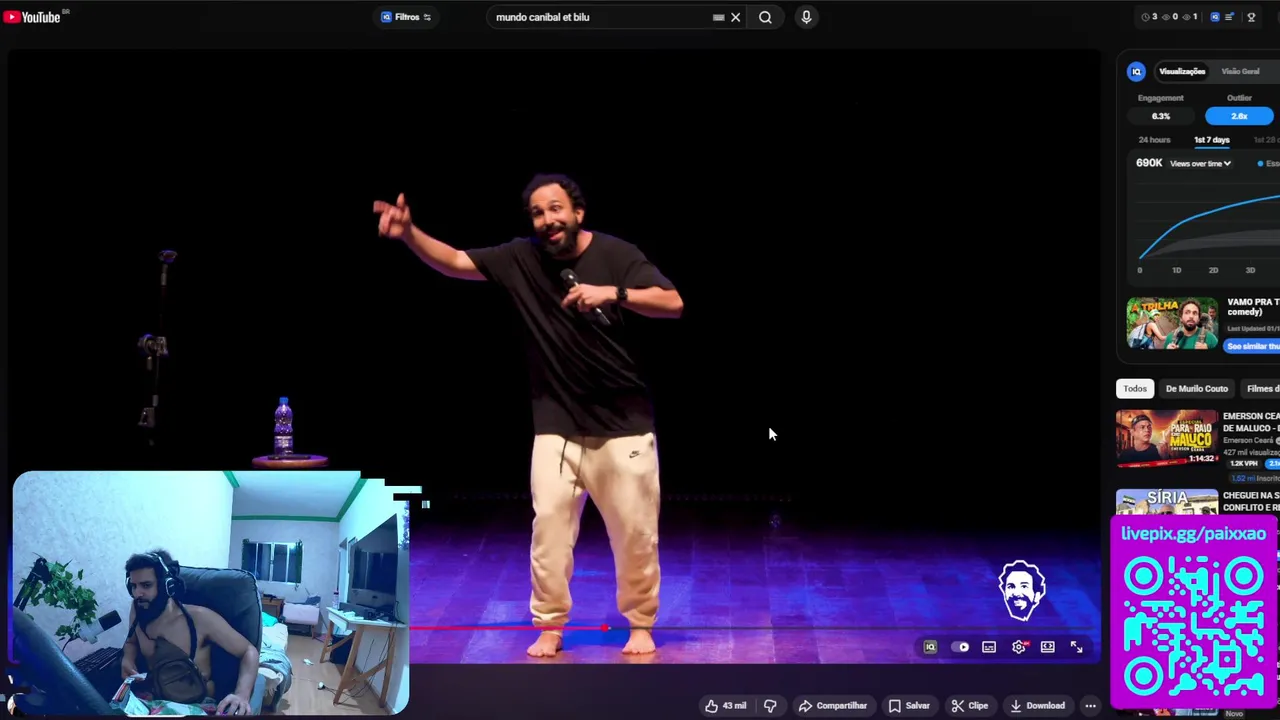
Task: Open the A Trilha video thumbnail
Action: tap(1172, 322)
